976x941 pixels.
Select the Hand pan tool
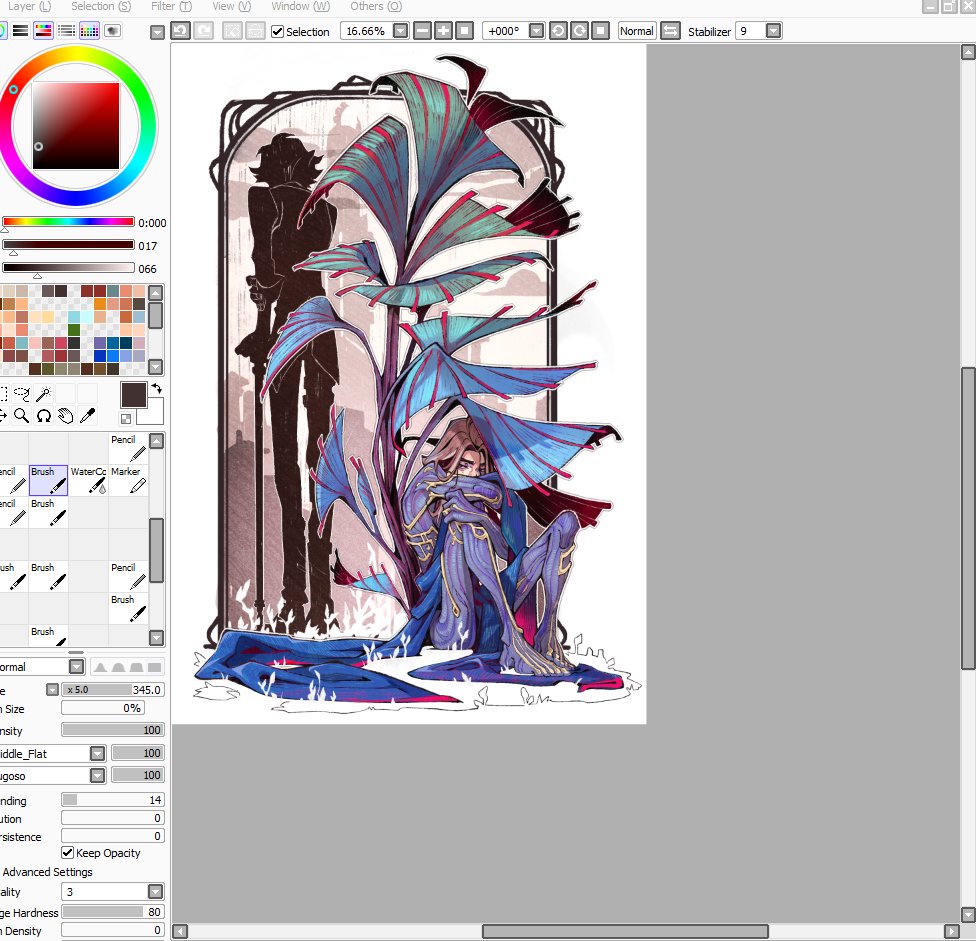coord(65,415)
